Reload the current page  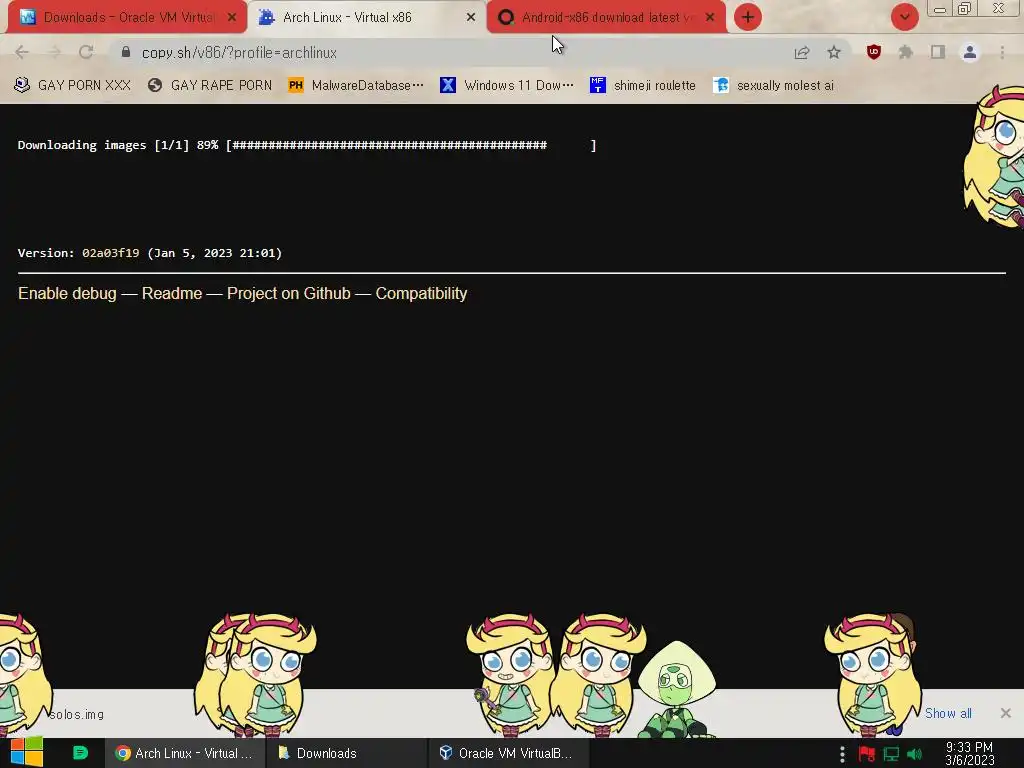[86, 52]
